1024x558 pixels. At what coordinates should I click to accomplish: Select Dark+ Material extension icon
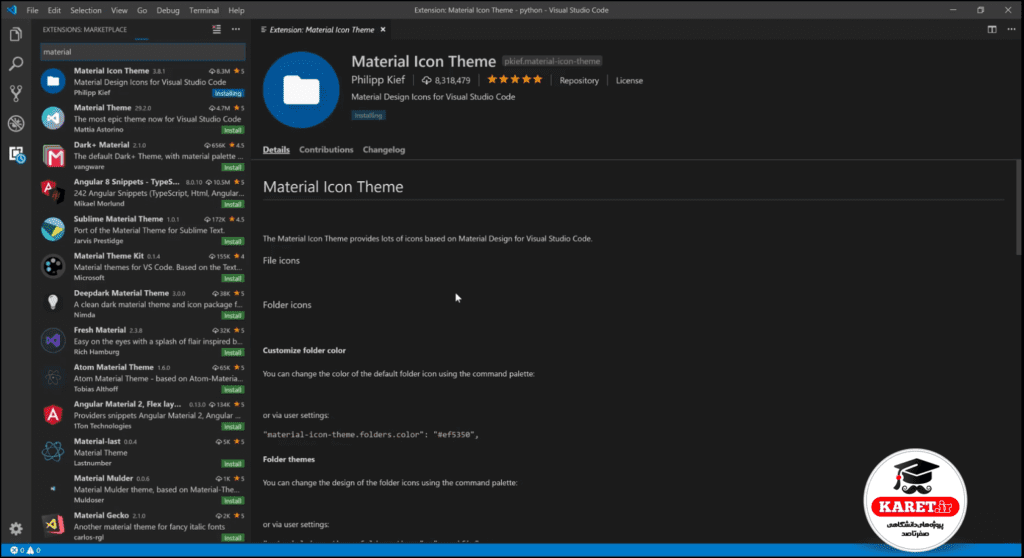click(x=53, y=156)
